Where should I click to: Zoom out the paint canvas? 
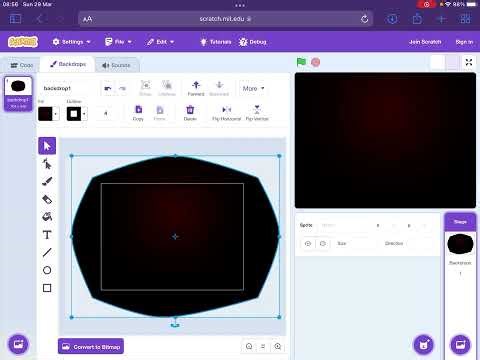(249, 346)
